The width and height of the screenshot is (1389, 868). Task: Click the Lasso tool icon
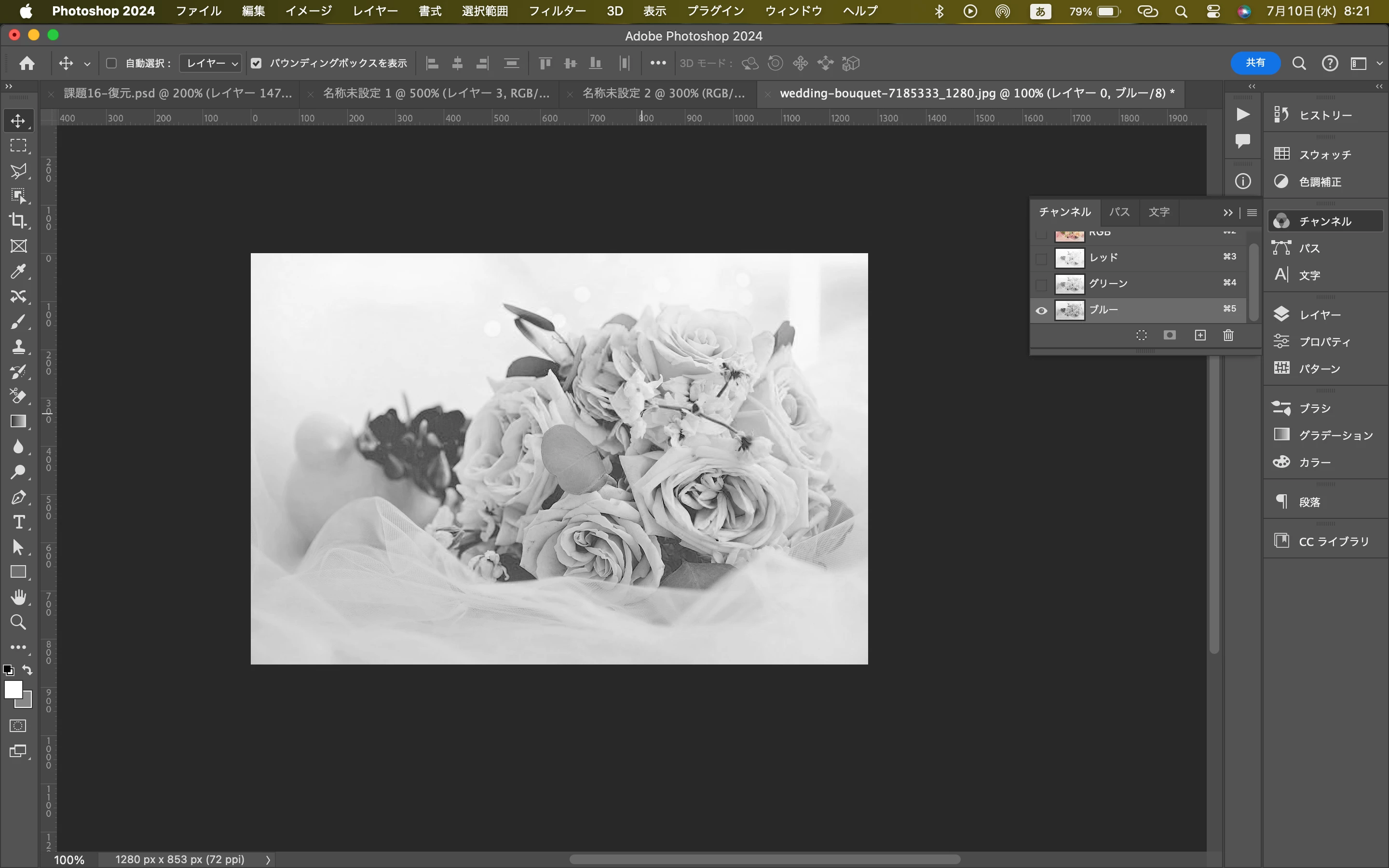point(18,171)
